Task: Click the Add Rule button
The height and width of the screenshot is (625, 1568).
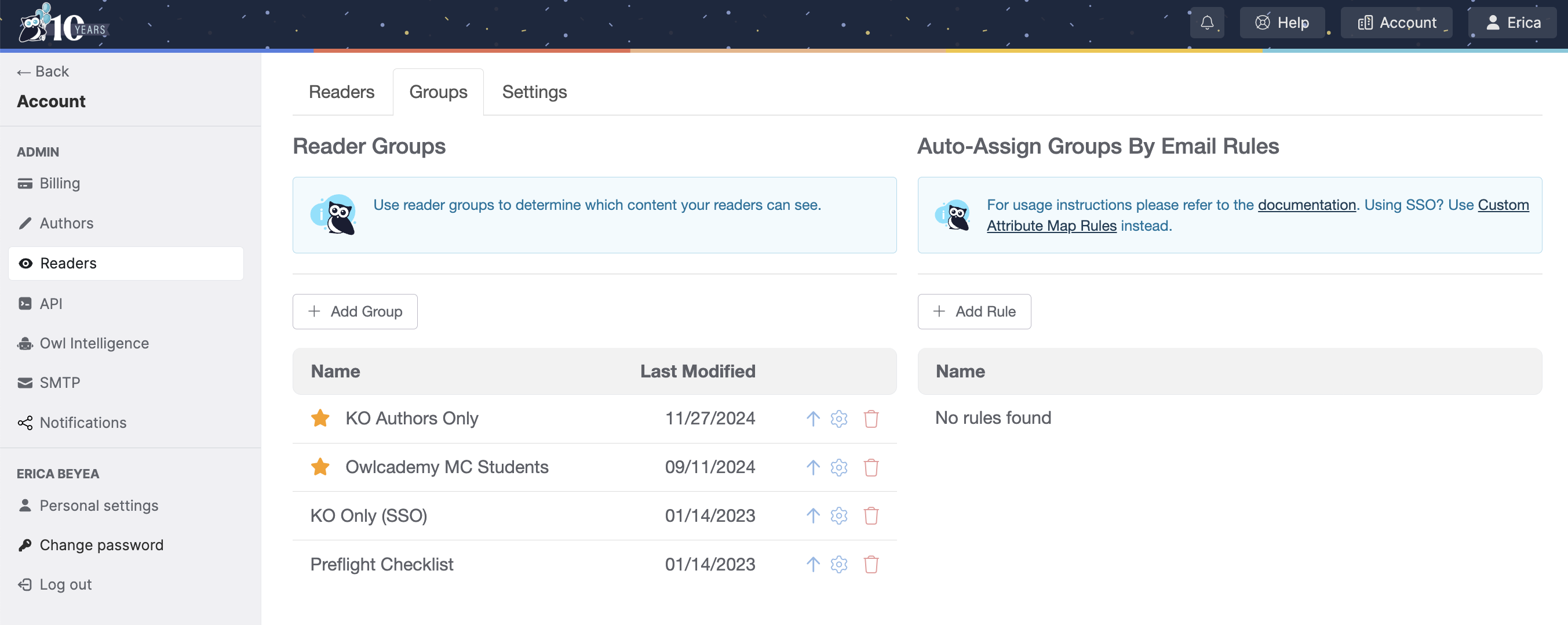Action: click(x=974, y=311)
